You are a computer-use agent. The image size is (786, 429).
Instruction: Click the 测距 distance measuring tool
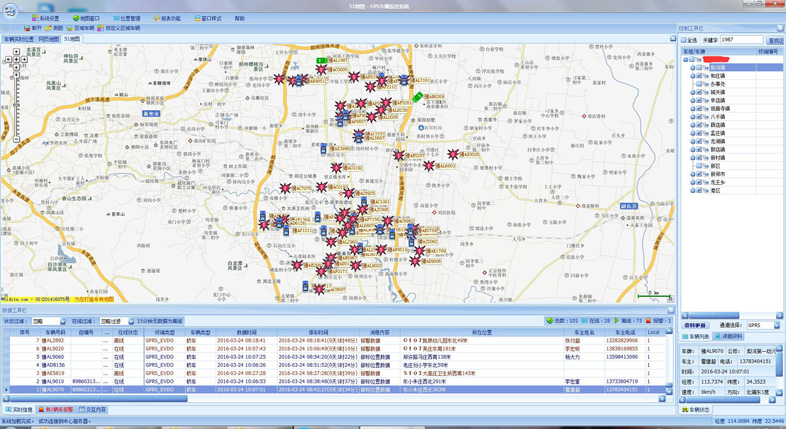[55, 28]
